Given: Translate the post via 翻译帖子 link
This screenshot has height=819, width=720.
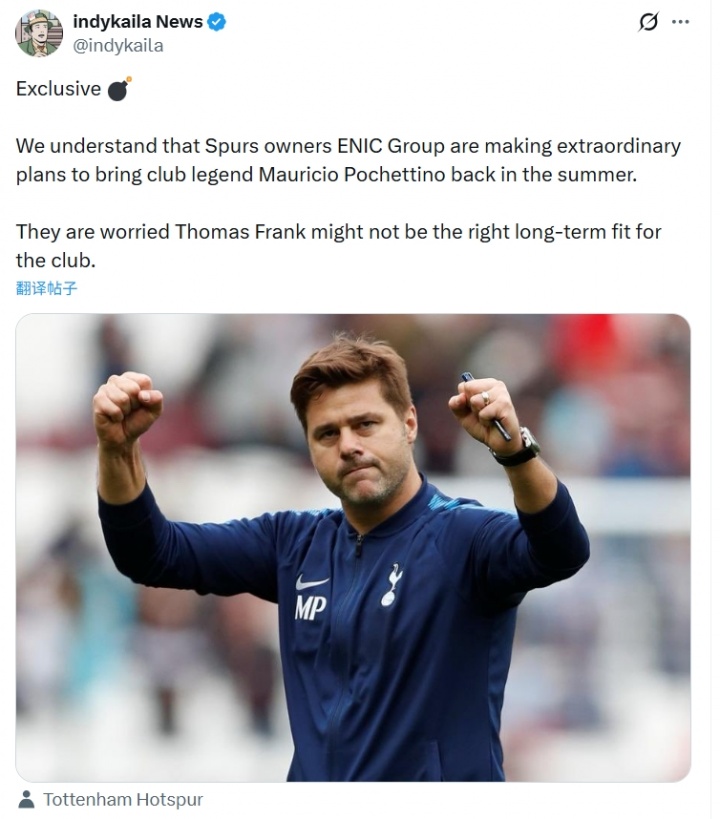Looking at the screenshot, I should click(46, 288).
